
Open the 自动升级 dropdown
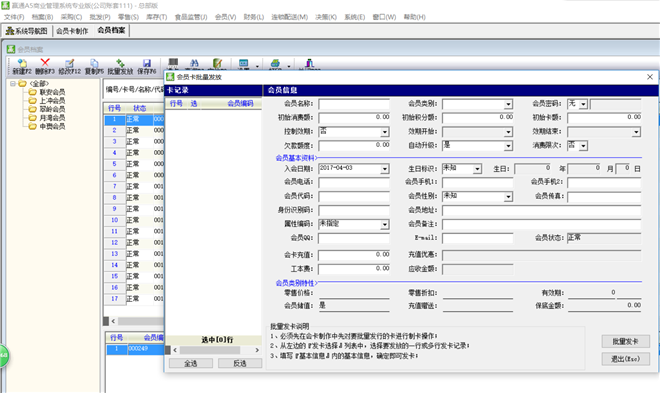(x=508, y=146)
